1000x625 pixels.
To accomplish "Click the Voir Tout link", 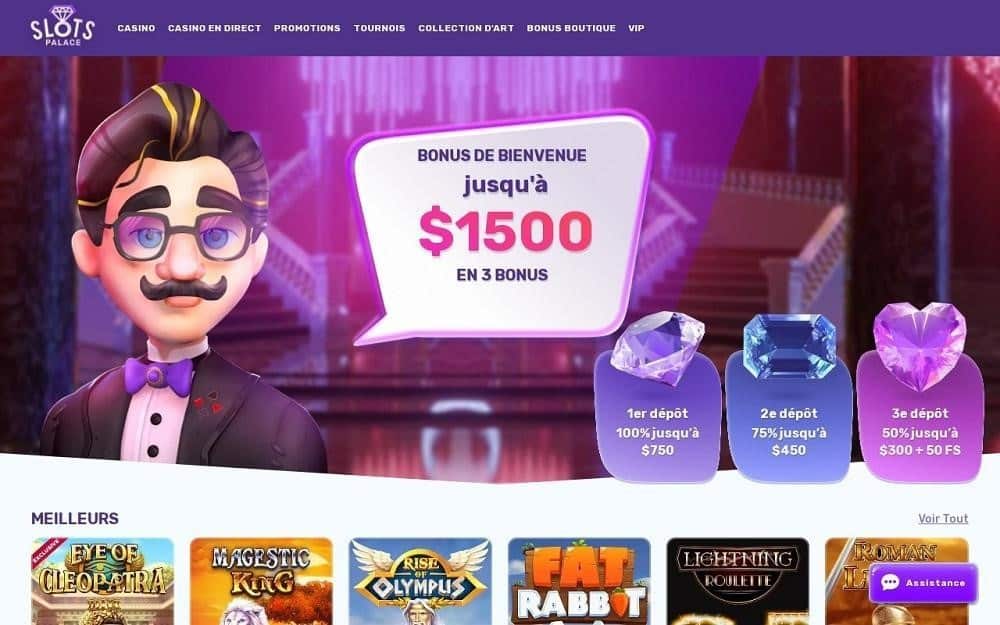I will click(943, 518).
